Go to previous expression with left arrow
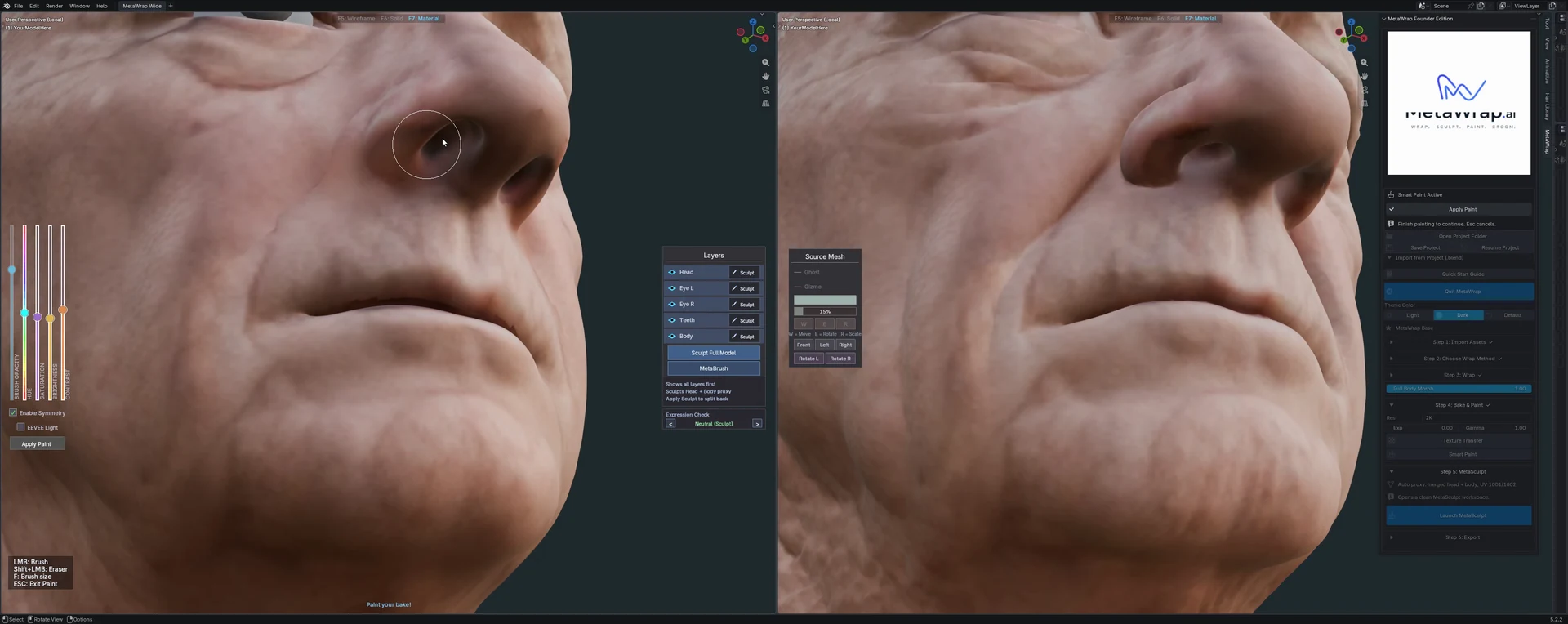This screenshot has width=1568, height=624. 670,424
